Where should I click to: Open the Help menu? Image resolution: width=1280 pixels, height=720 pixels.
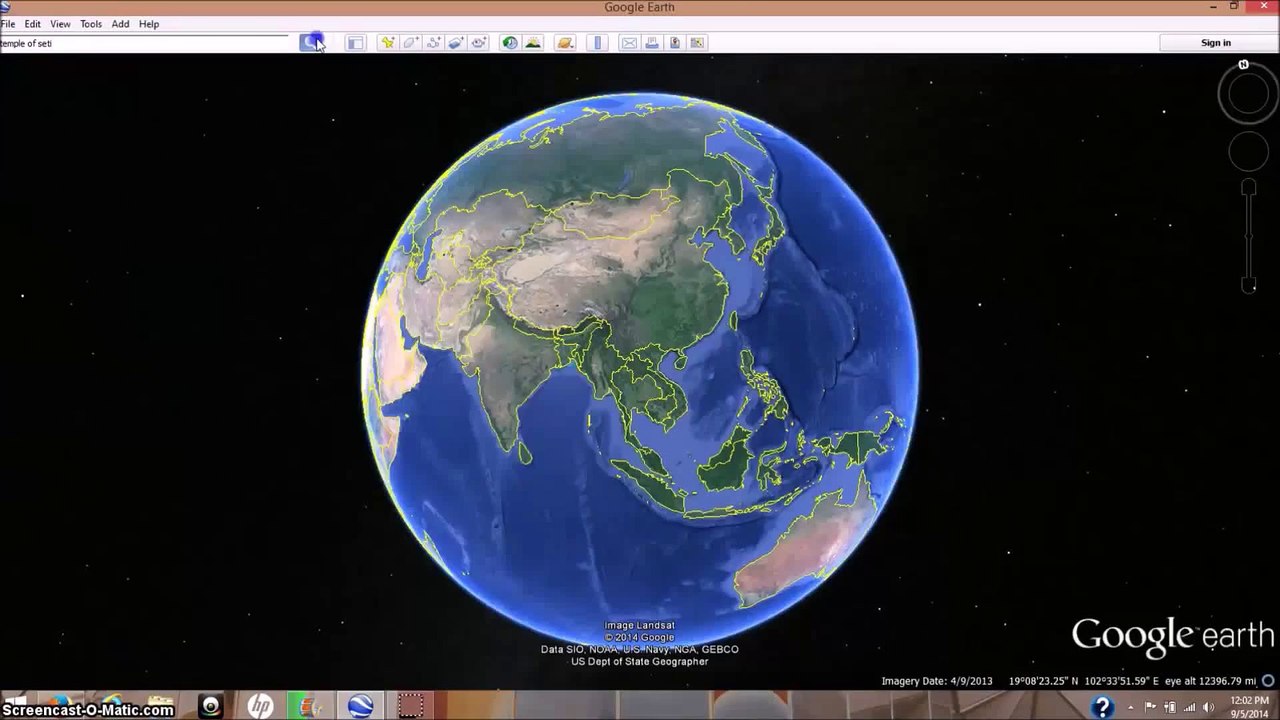coord(149,24)
